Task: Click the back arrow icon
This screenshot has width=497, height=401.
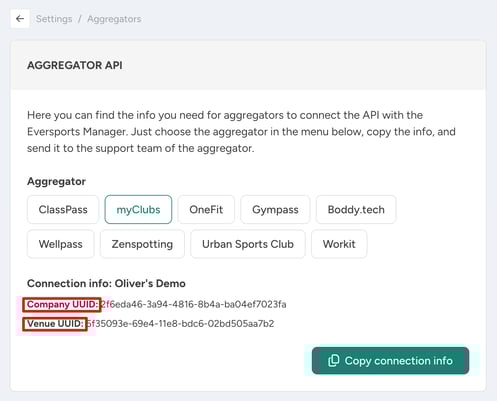Action: pyautogui.click(x=20, y=19)
